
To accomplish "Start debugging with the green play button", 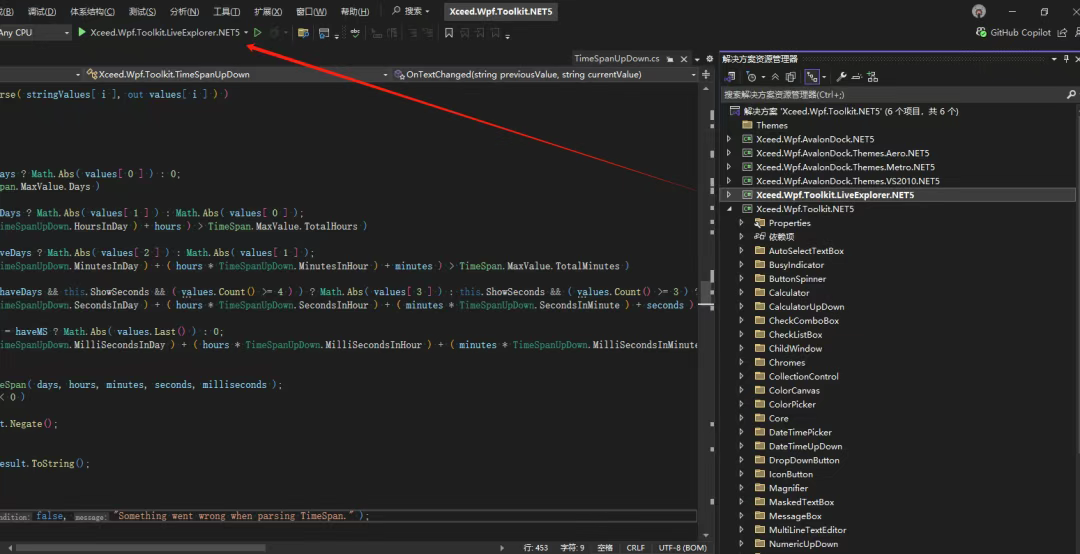I will pyautogui.click(x=81, y=33).
